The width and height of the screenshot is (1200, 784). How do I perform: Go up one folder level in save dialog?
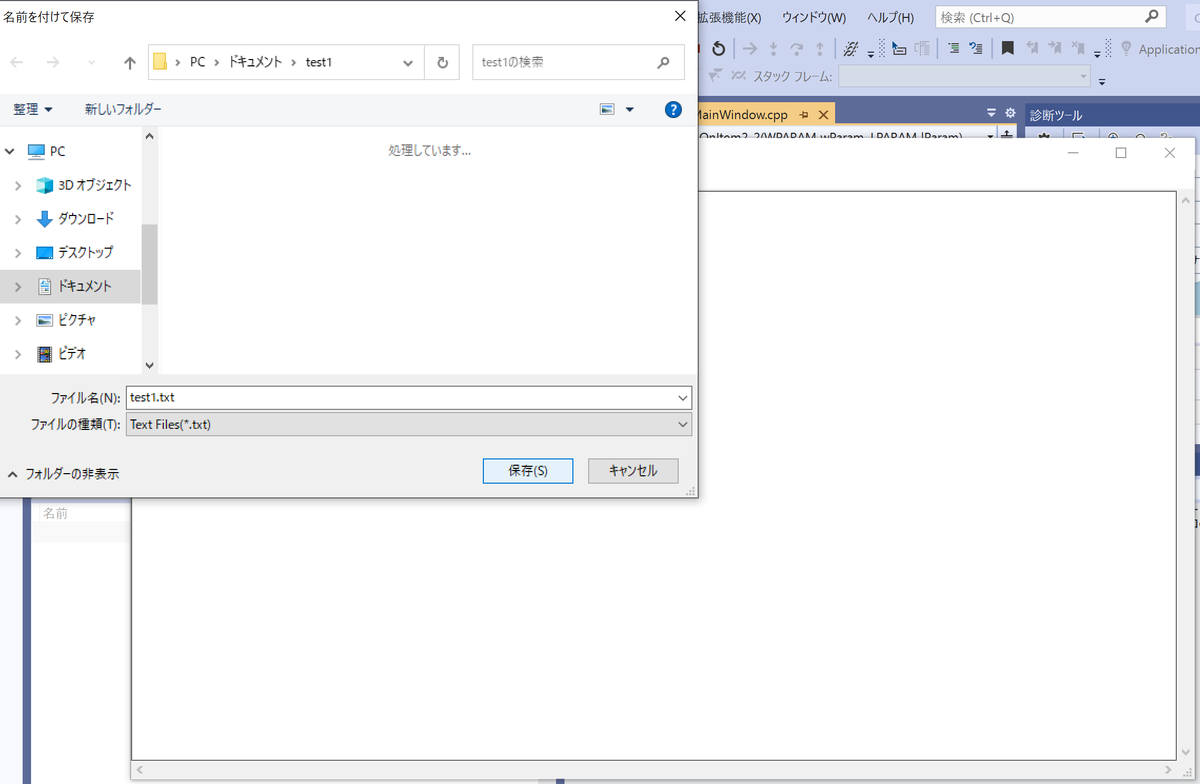pos(129,62)
